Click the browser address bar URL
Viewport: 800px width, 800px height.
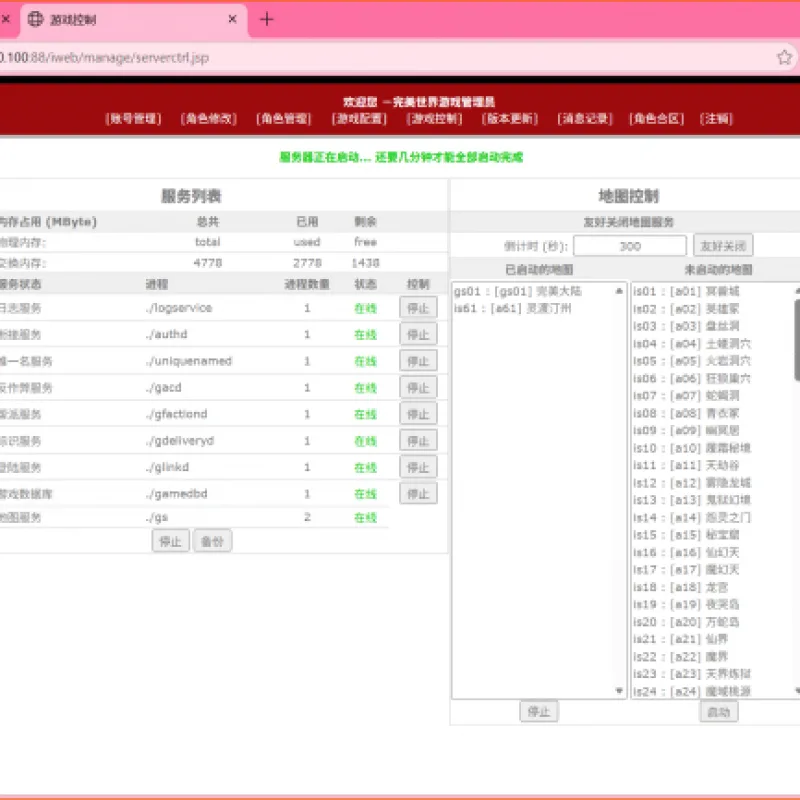(105, 58)
